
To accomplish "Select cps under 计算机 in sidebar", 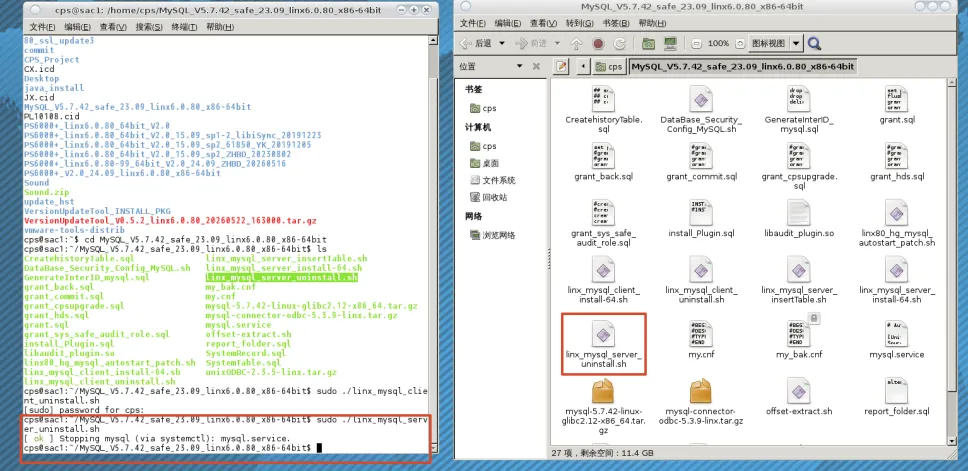I will (x=483, y=146).
